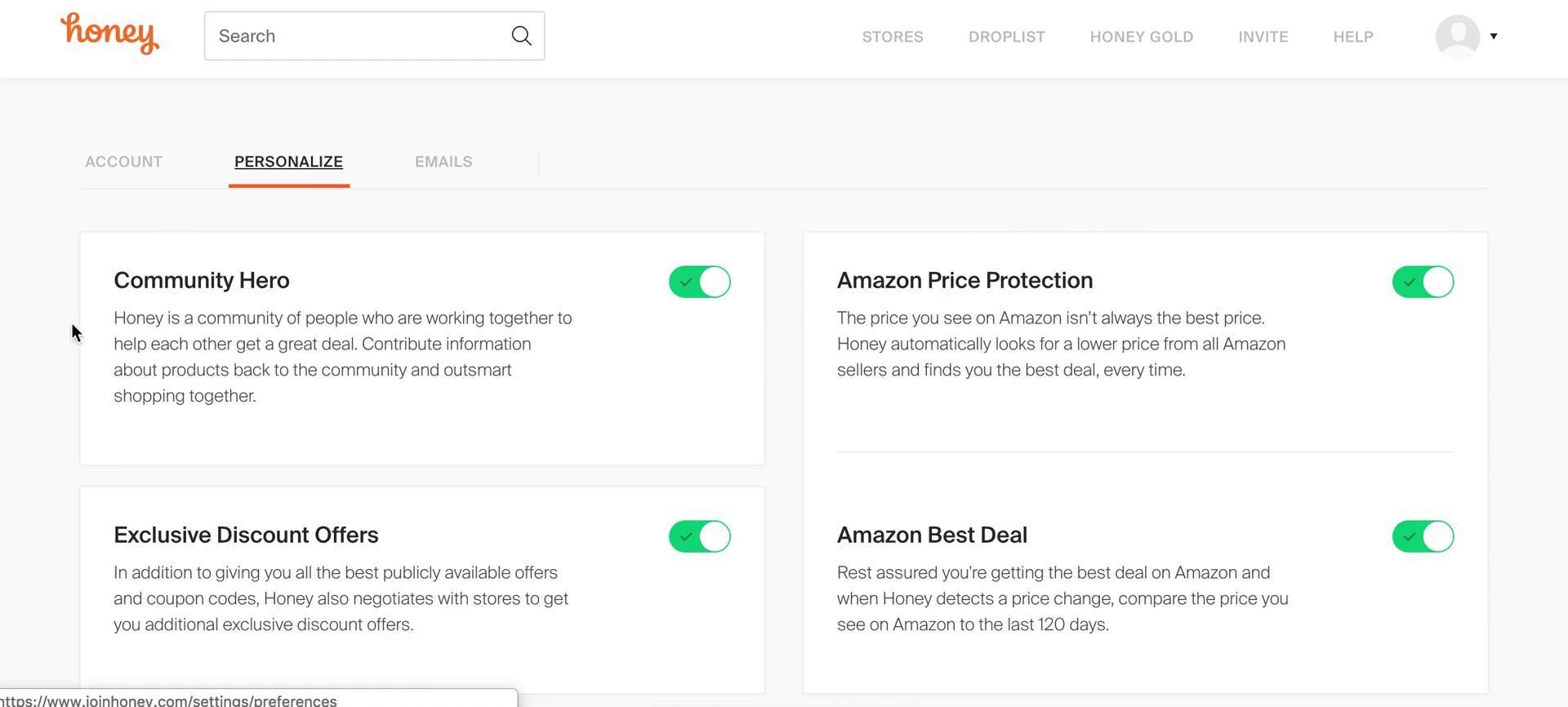Click the Honey logo

pyautogui.click(x=109, y=33)
